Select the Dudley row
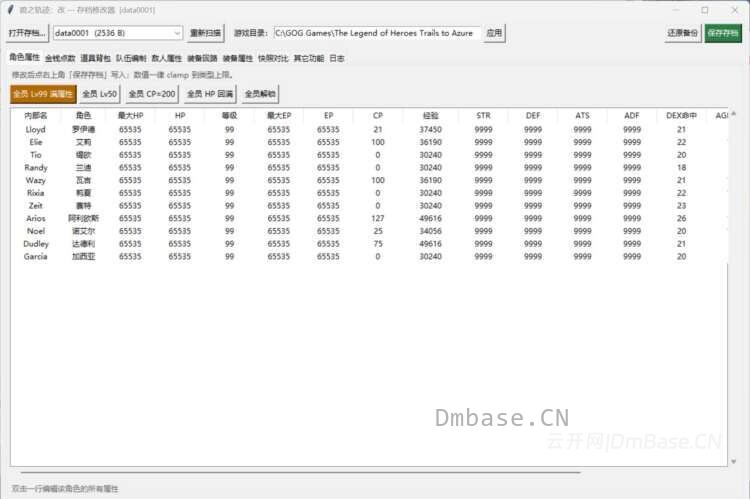 pyautogui.click(x=369, y=244)
